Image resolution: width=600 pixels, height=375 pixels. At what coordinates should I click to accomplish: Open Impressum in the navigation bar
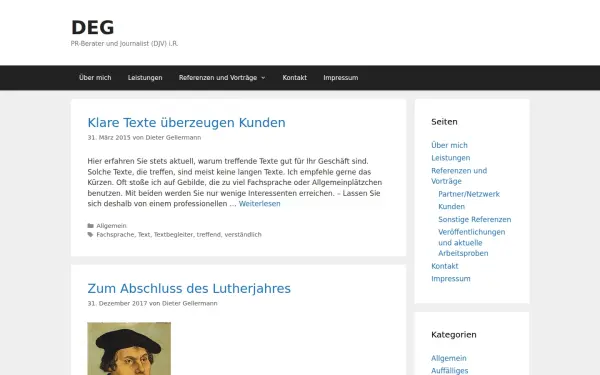(341, 78)
